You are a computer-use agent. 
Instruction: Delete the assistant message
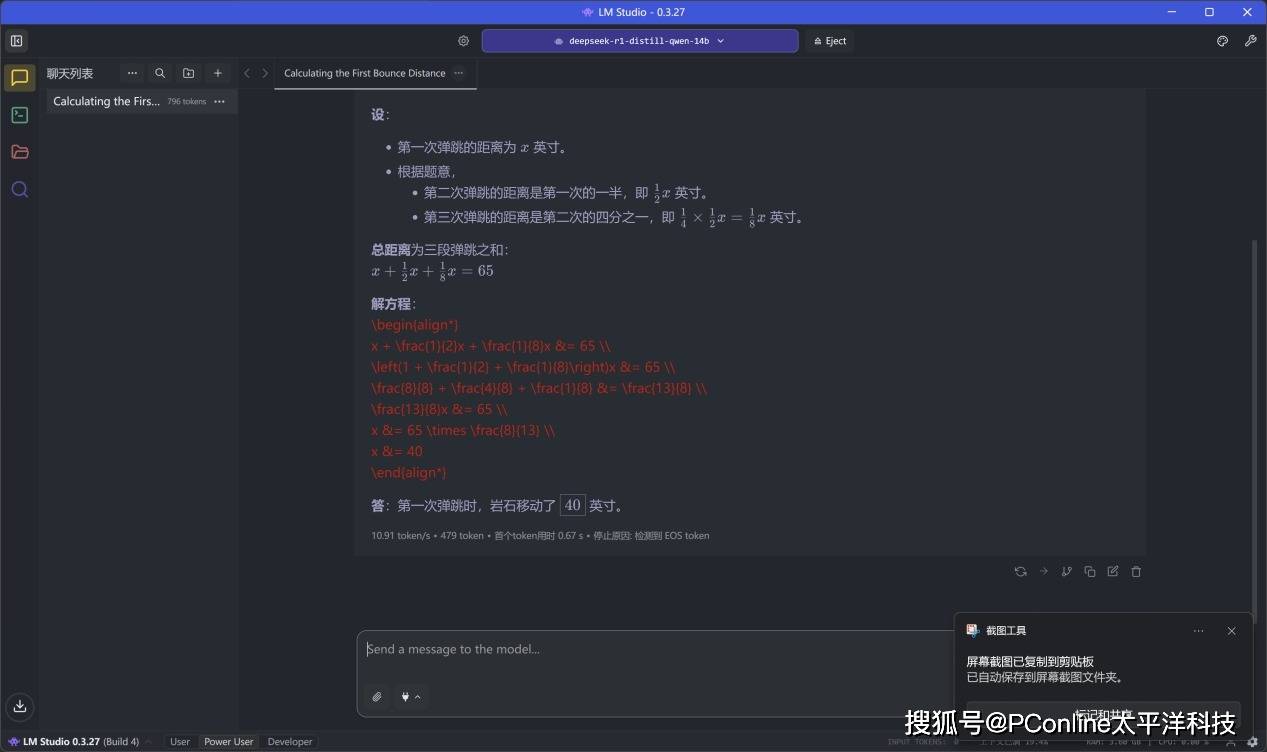click(x=1136, y=571)
